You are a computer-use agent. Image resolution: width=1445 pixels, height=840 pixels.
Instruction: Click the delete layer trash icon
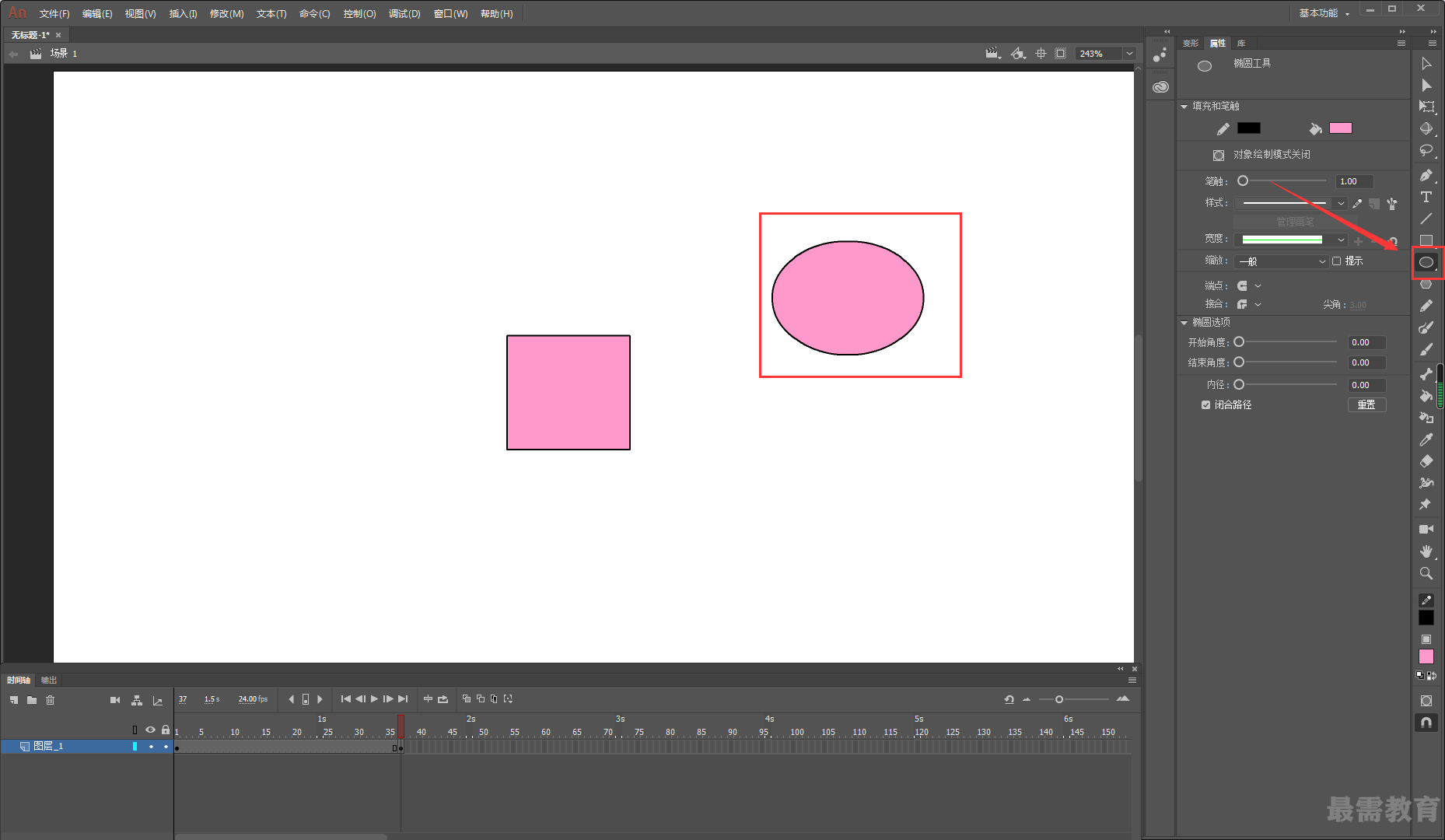pyautogui.click(x=51, y=700)
